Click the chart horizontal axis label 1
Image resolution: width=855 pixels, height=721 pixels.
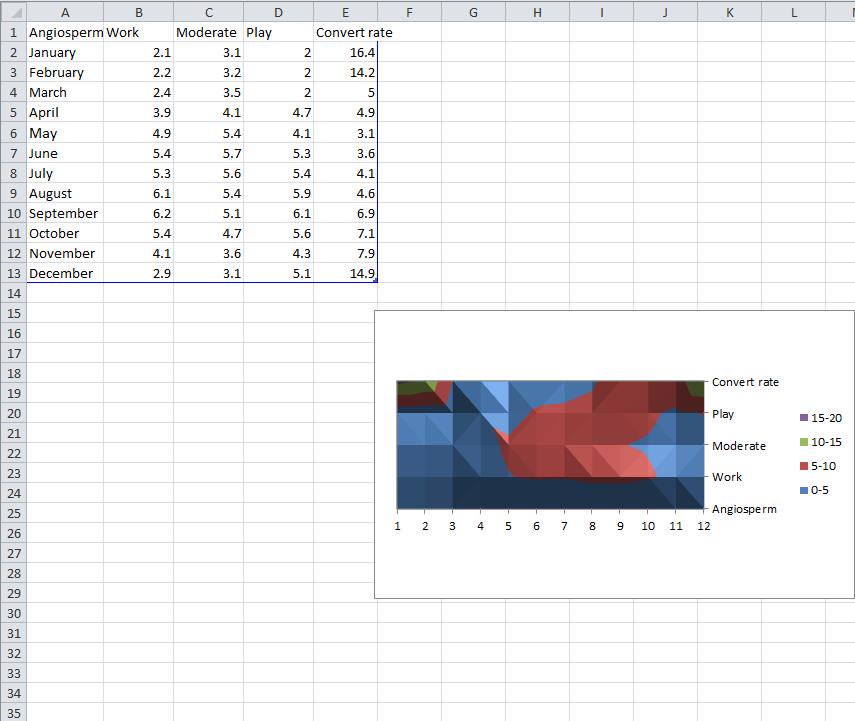coord(398,526)
